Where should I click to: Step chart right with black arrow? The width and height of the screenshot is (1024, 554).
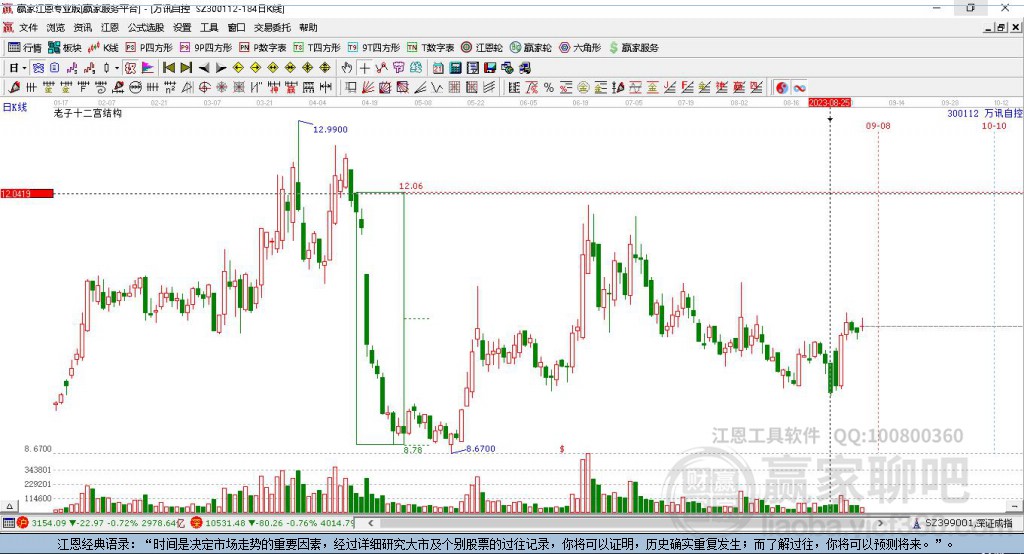point(221,68)
